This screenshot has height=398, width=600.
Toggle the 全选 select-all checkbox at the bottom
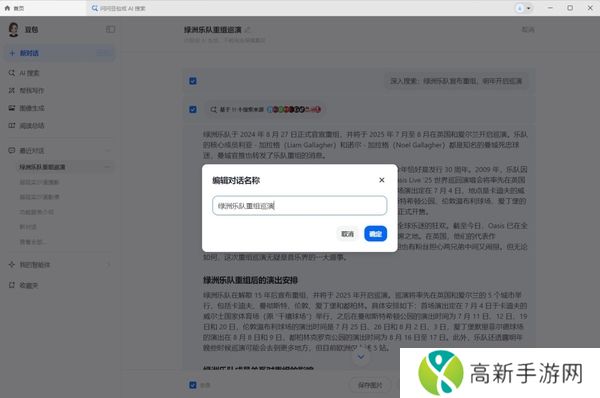pos(193,385)
